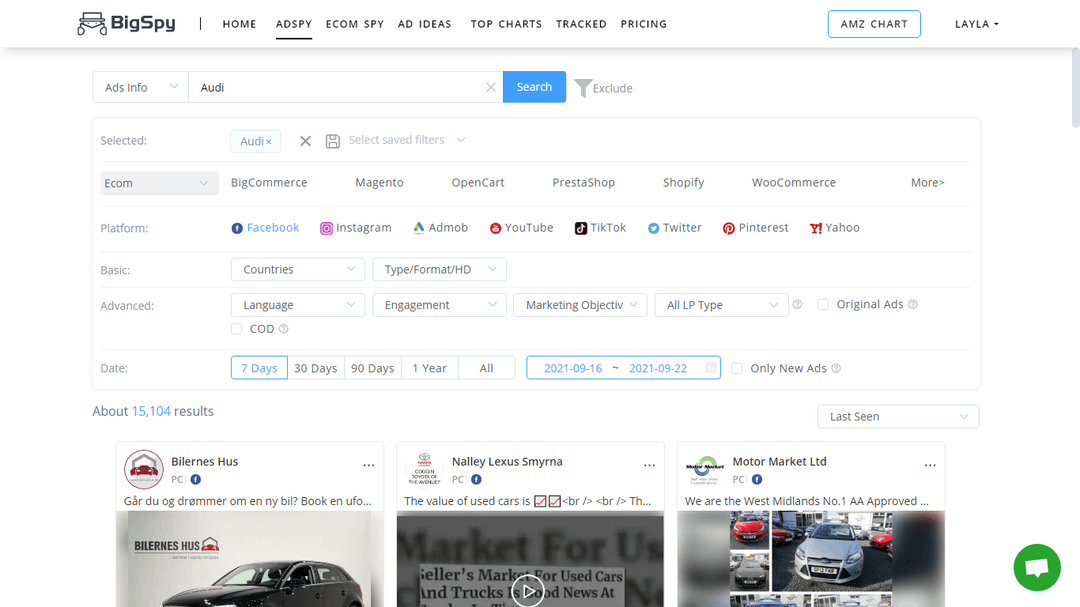The height and width of the screenshot is (607, 1080).
Task: Open the Motor Market Ltd ad thumbnail
Action: [811, 559]
